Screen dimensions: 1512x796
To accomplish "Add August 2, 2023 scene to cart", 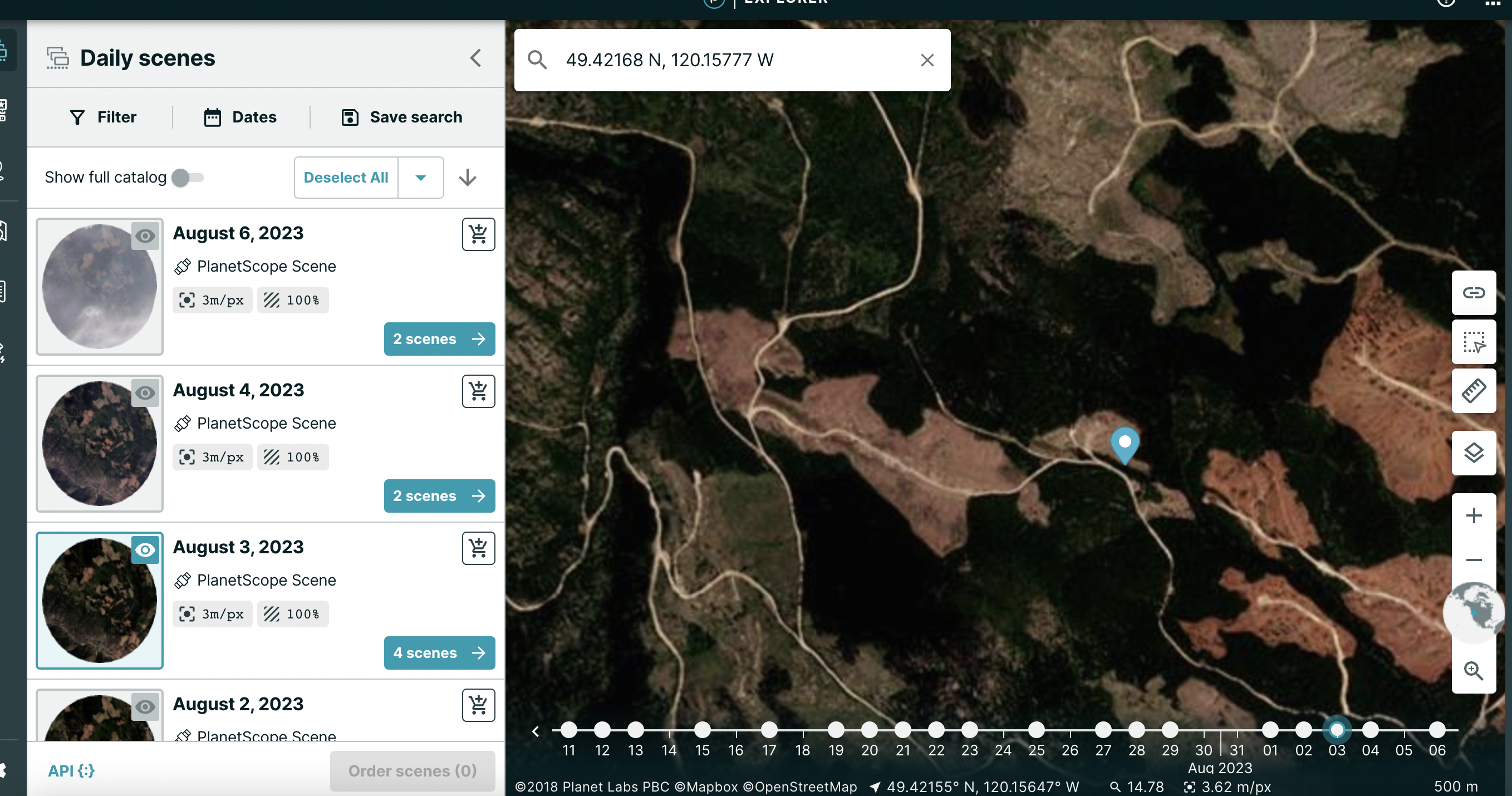I will click(478, 705).
